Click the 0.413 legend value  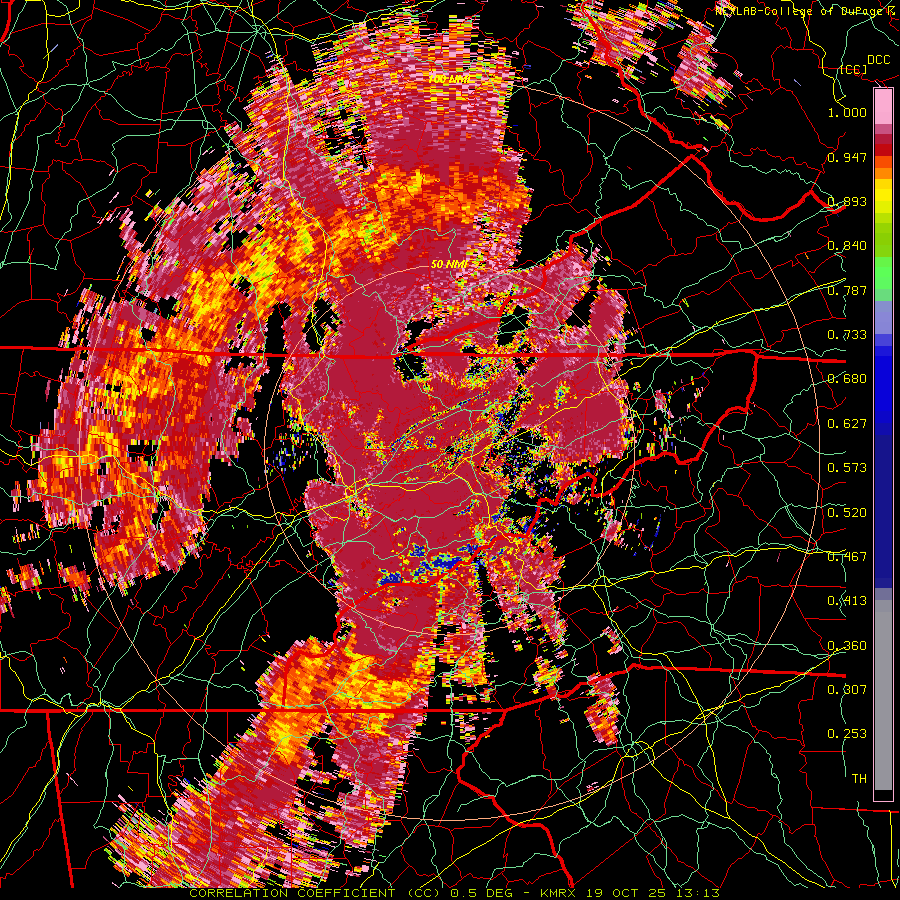pos(847,601)
